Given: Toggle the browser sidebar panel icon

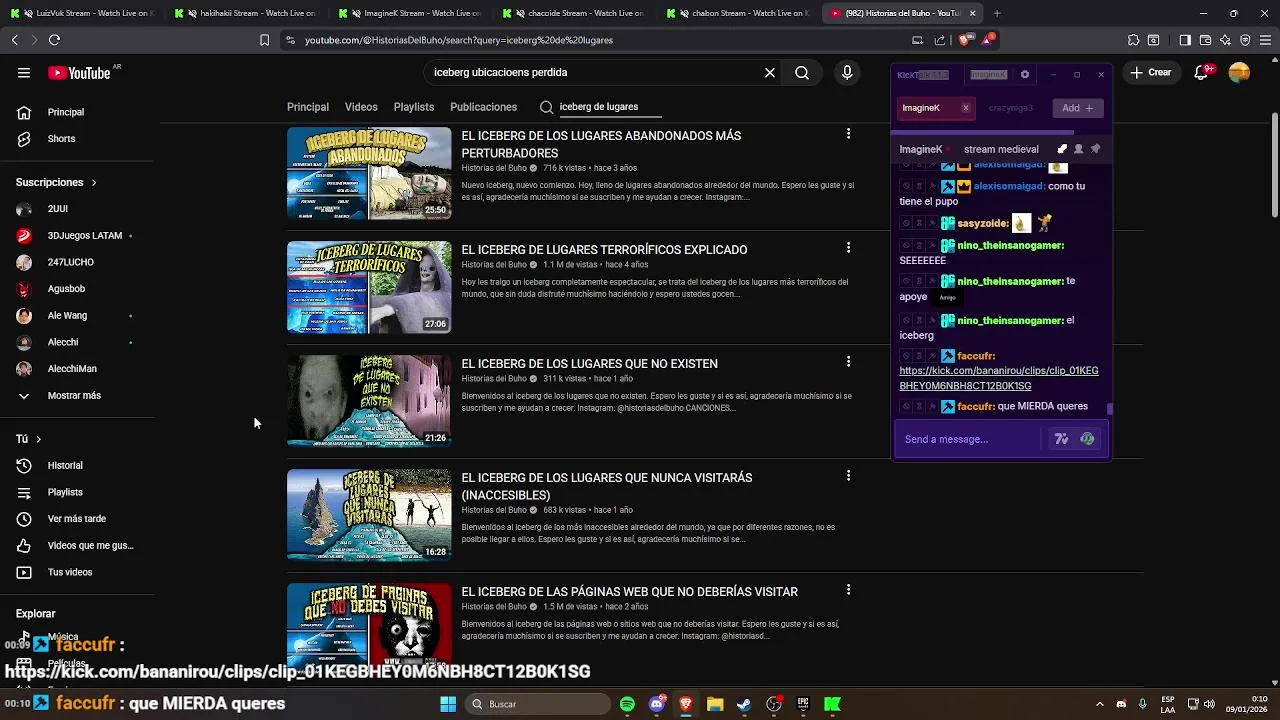Looking at the screenshot, I should pyautogui.click(x=1185, y=40).
